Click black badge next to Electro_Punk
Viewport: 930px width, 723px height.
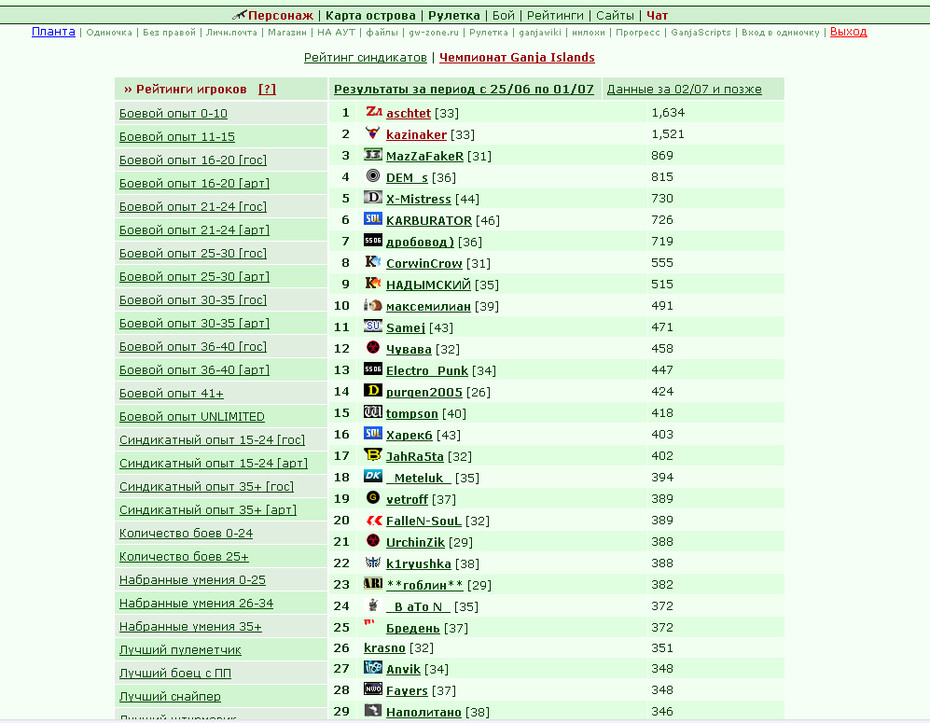tap(373, 369)
